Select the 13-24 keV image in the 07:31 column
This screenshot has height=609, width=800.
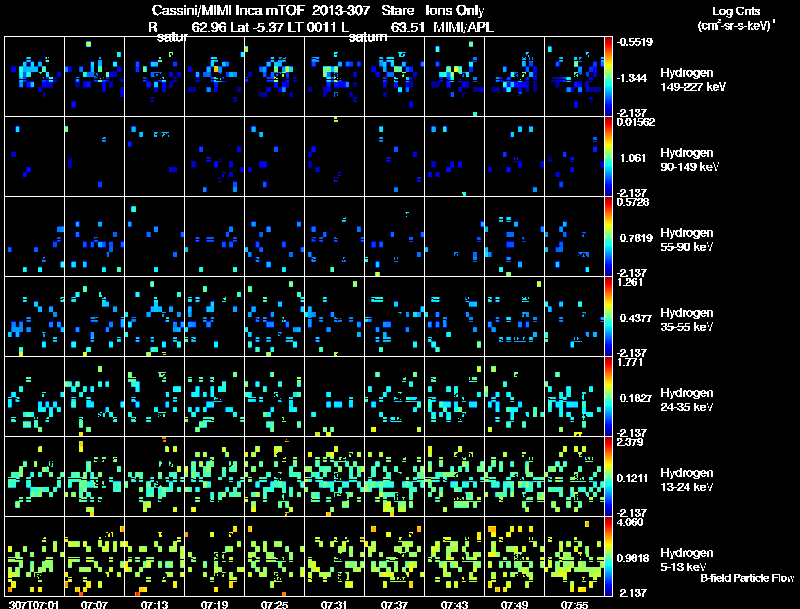tap(334, 476)
